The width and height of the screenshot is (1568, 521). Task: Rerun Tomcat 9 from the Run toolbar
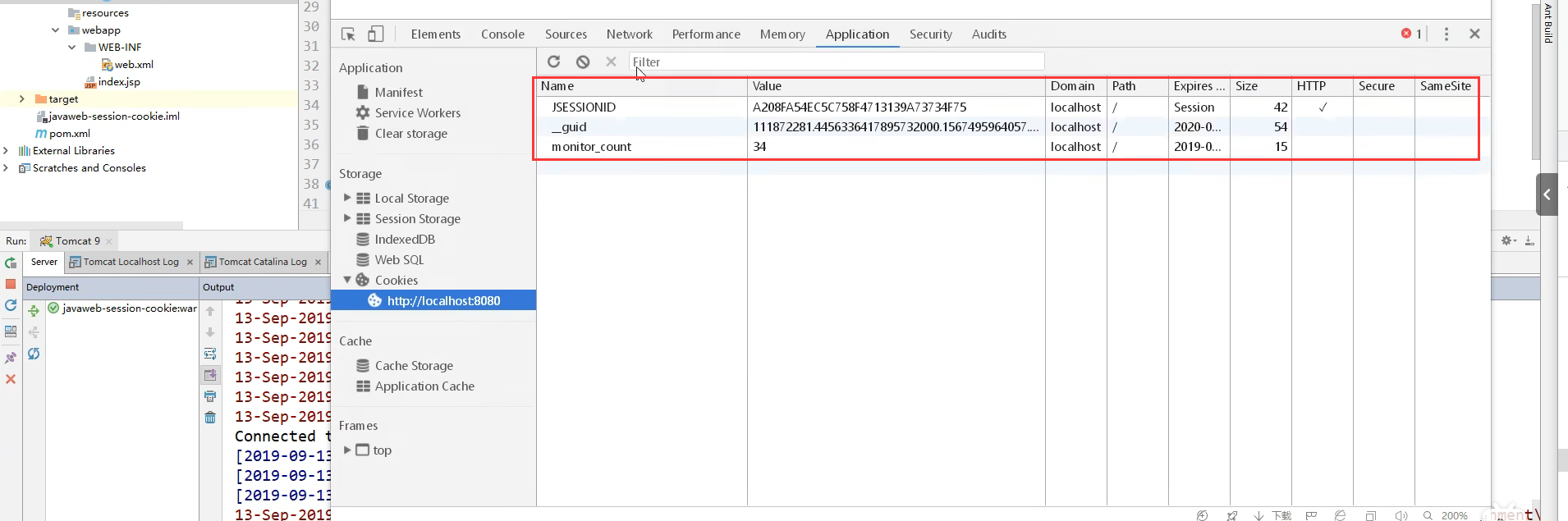pyautogui.click(x=11, y=263)
